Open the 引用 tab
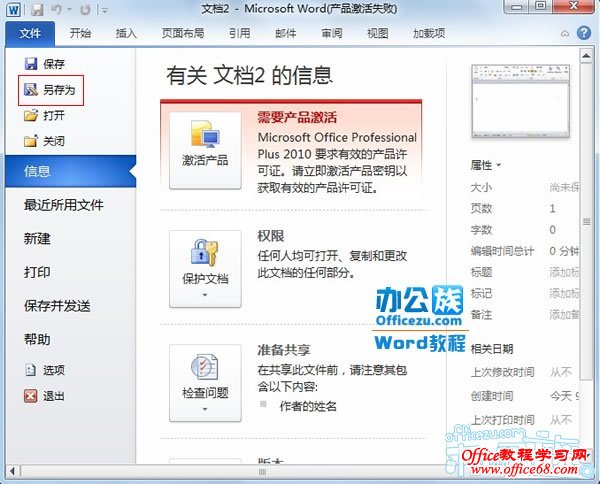 coord(240,33)
